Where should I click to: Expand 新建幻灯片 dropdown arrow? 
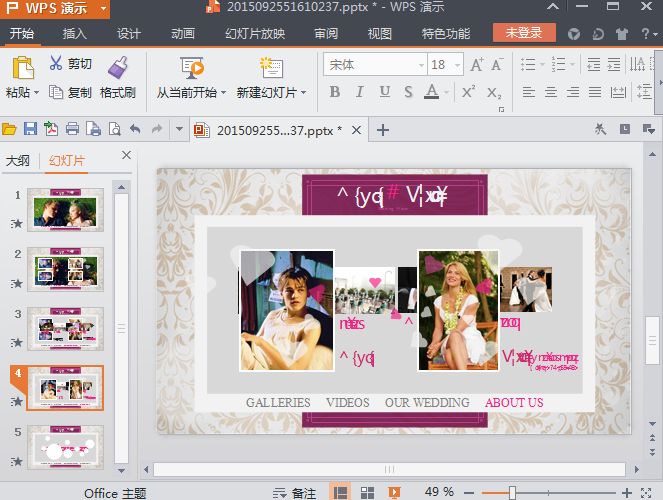[303, 92]
